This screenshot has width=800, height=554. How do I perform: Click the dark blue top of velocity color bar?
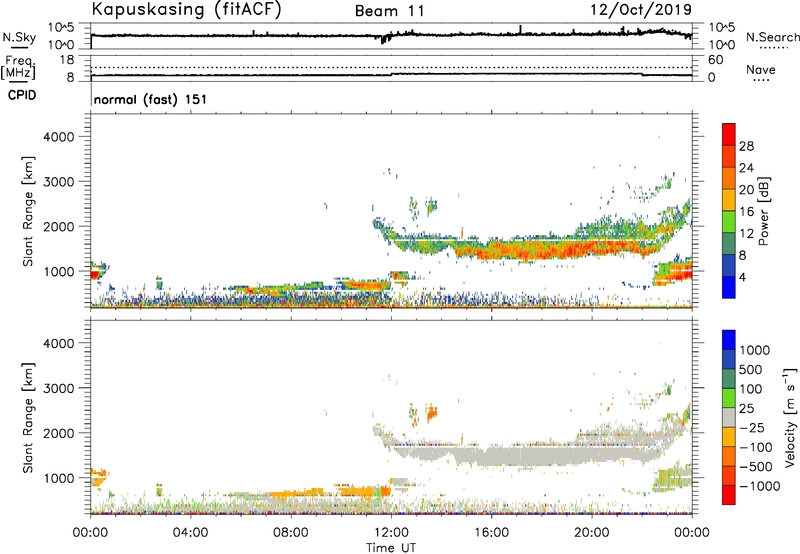(x=729, y=340)
